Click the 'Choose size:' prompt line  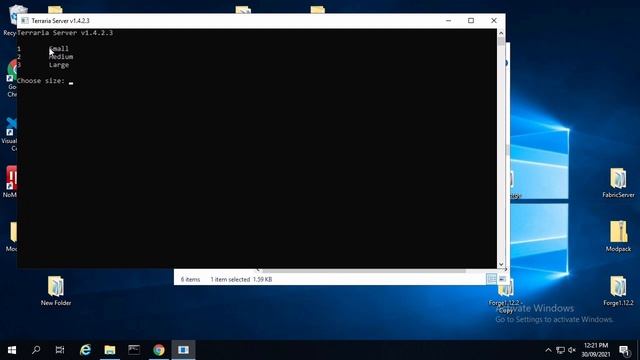41,81
